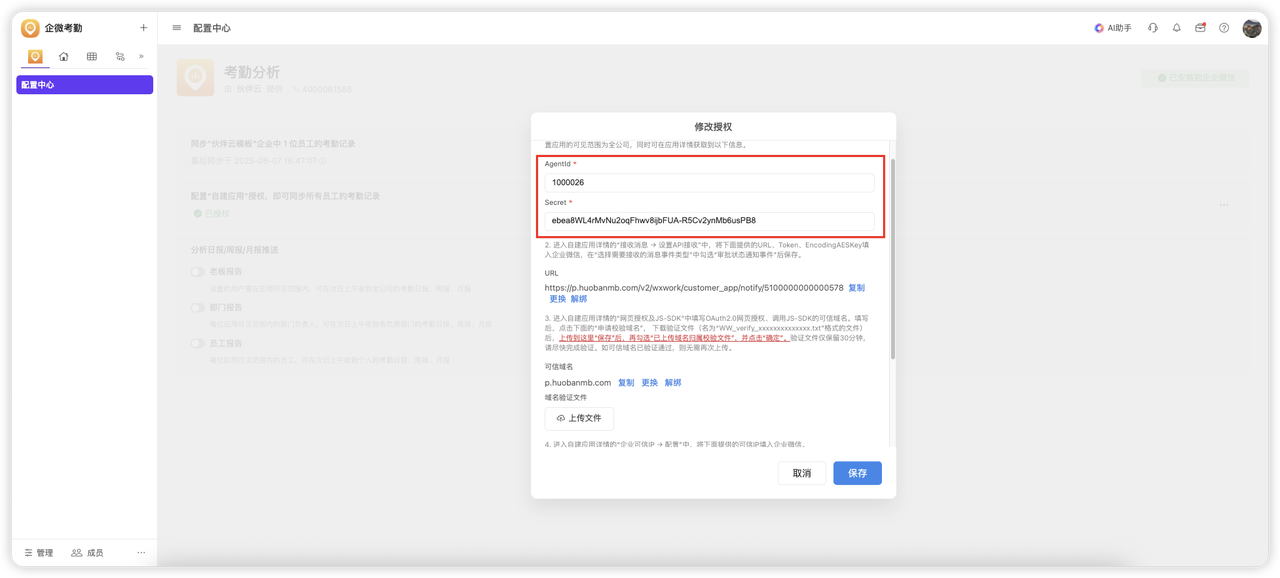Expand more sidebar tabs with double chevron

pyautogui.click(x=141, y=57)
